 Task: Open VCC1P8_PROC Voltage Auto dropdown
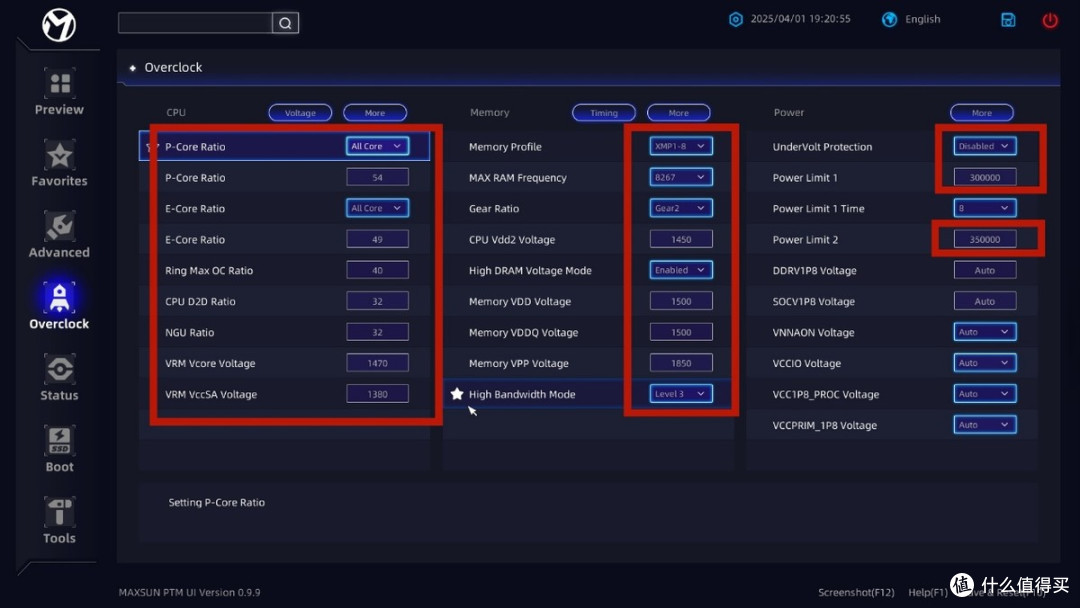(x=985, y=394)
